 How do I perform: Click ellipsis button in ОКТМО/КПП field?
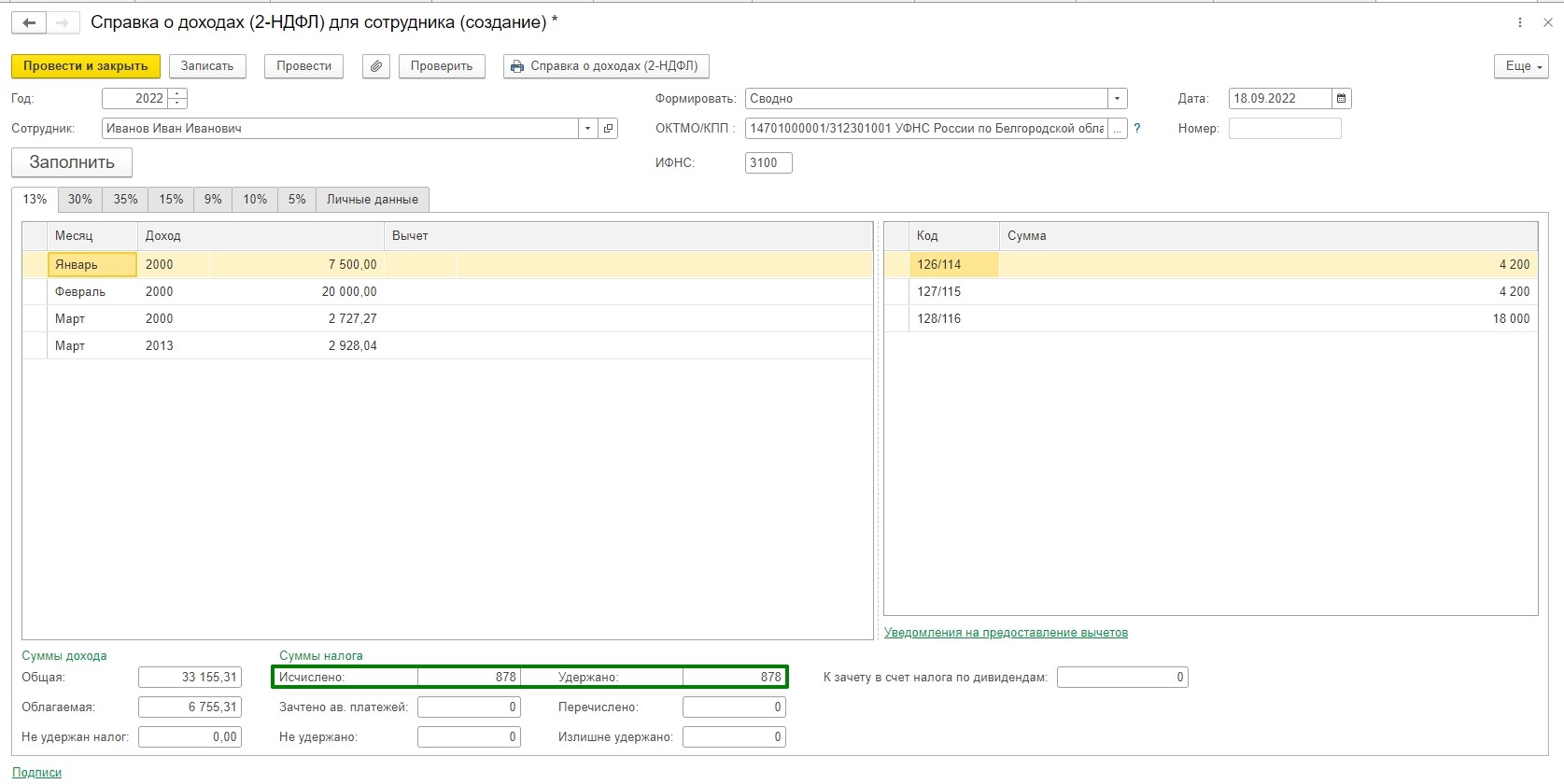1118,129
